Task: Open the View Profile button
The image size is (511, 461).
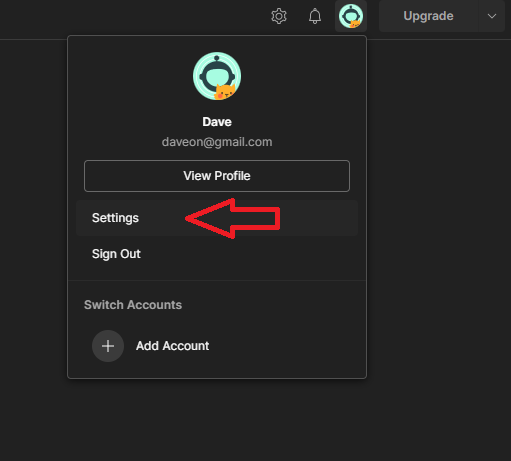Action: pyautogui.click(x=217, y=176)
